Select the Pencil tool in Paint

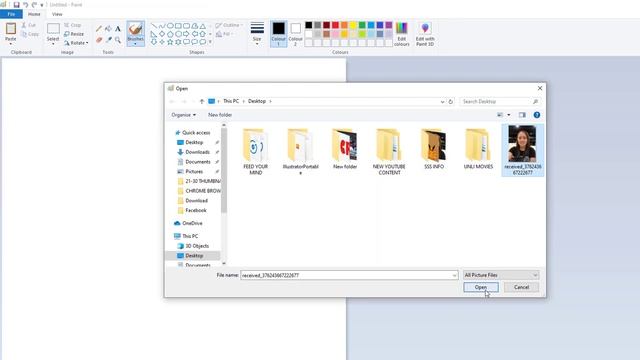[99, 29]
